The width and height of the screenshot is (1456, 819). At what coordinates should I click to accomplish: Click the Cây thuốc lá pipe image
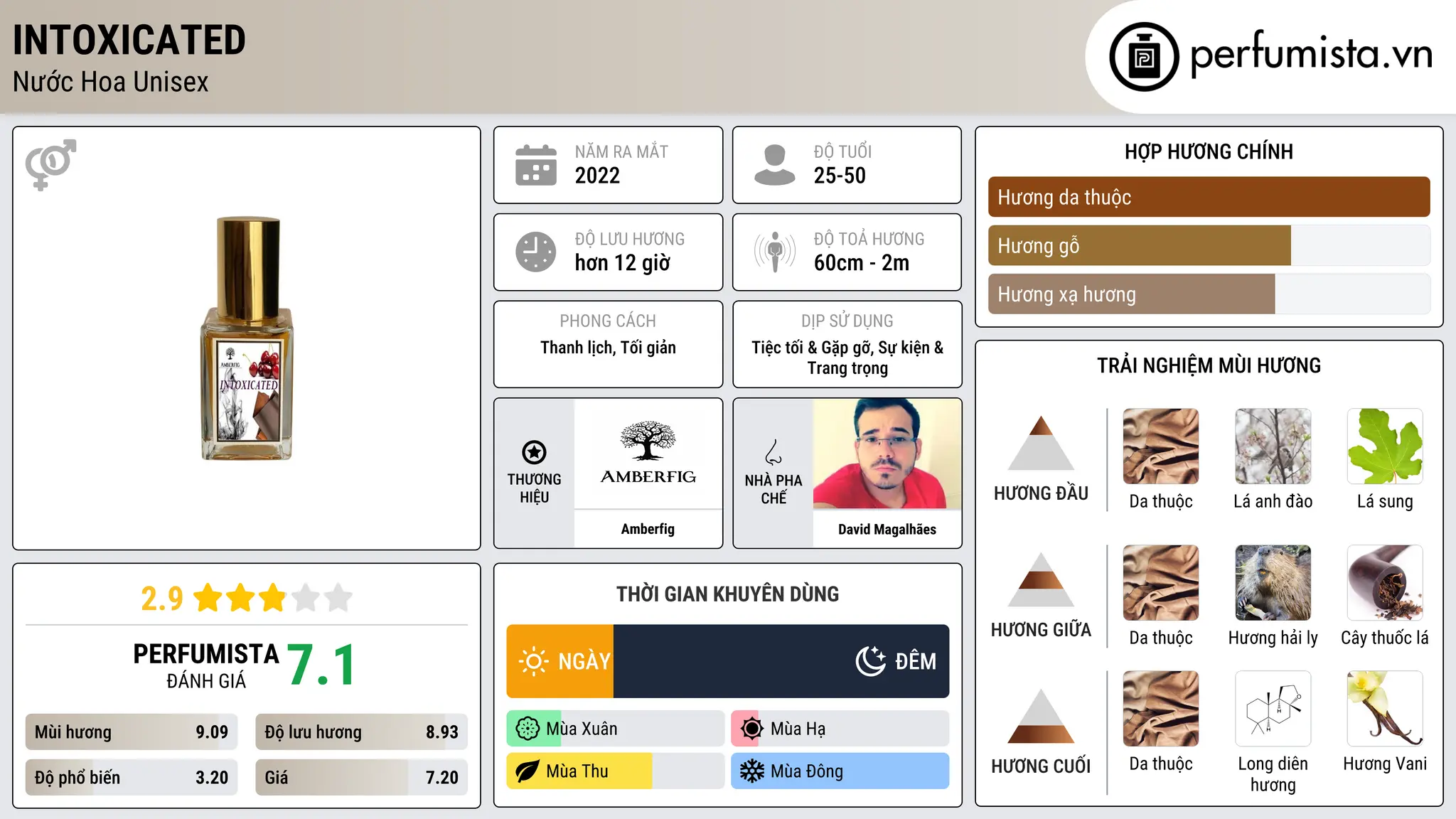tap(1385, 583)
